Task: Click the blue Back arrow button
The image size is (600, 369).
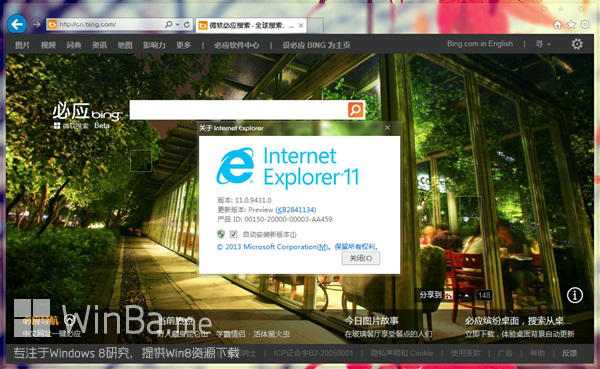Action: (x=17, y=24)
